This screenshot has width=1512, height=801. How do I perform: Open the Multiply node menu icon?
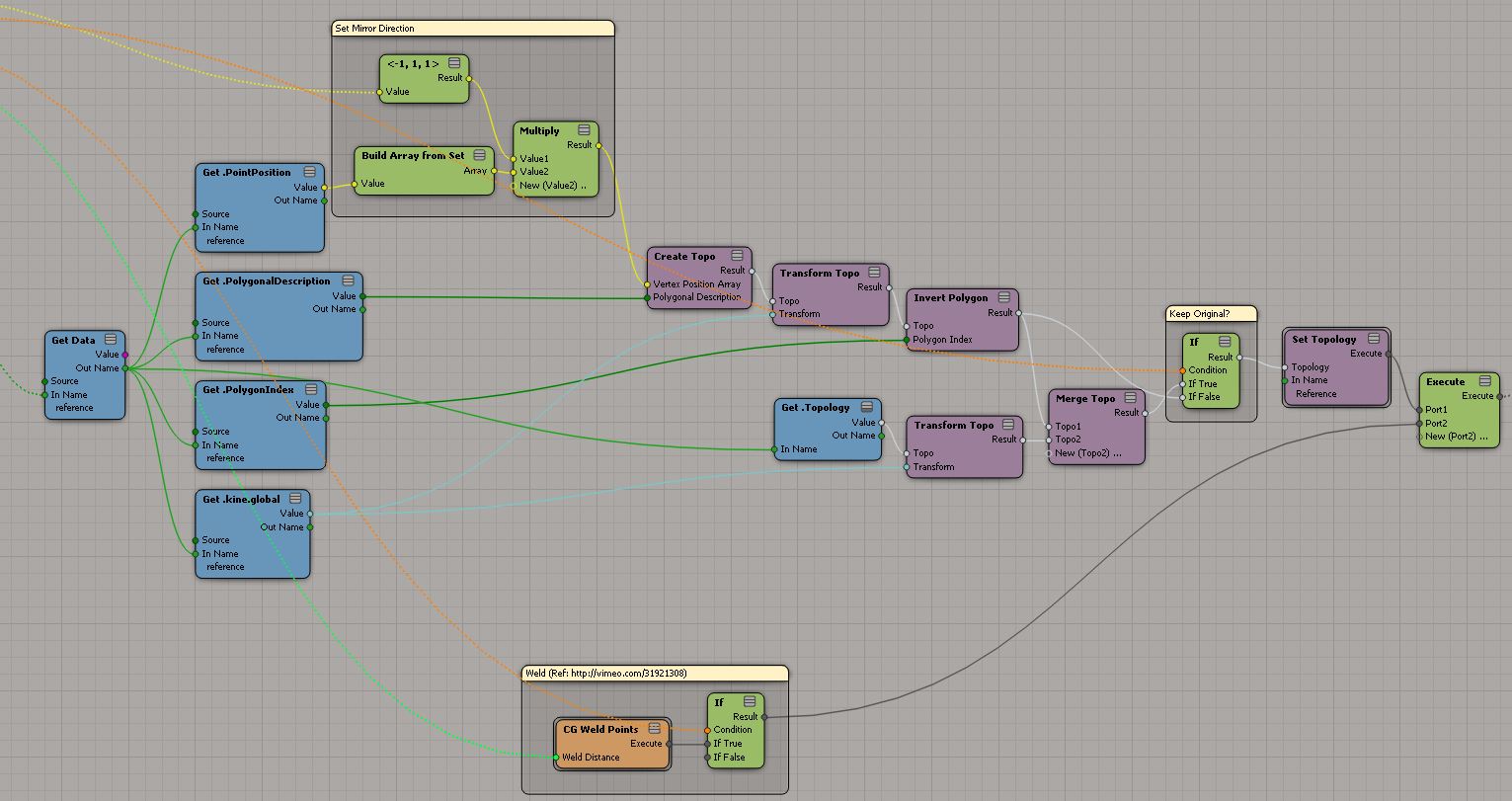coord(584,130)
